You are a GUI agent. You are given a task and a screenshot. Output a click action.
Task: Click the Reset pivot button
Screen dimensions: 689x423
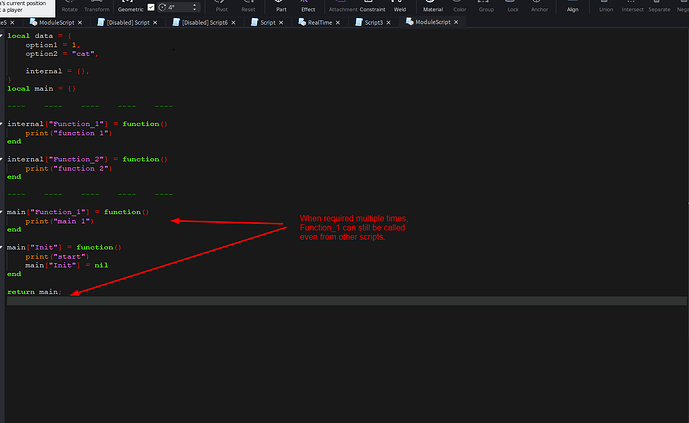(248, 6)
